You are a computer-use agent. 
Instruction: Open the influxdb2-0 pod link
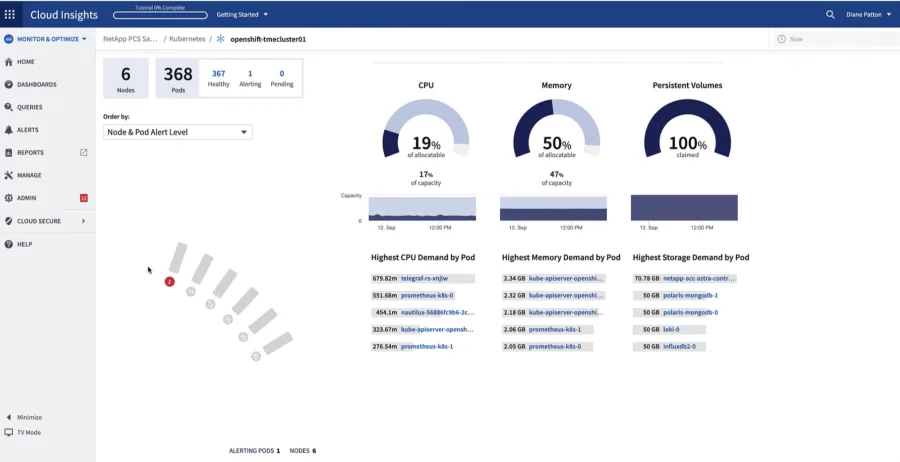679,347
